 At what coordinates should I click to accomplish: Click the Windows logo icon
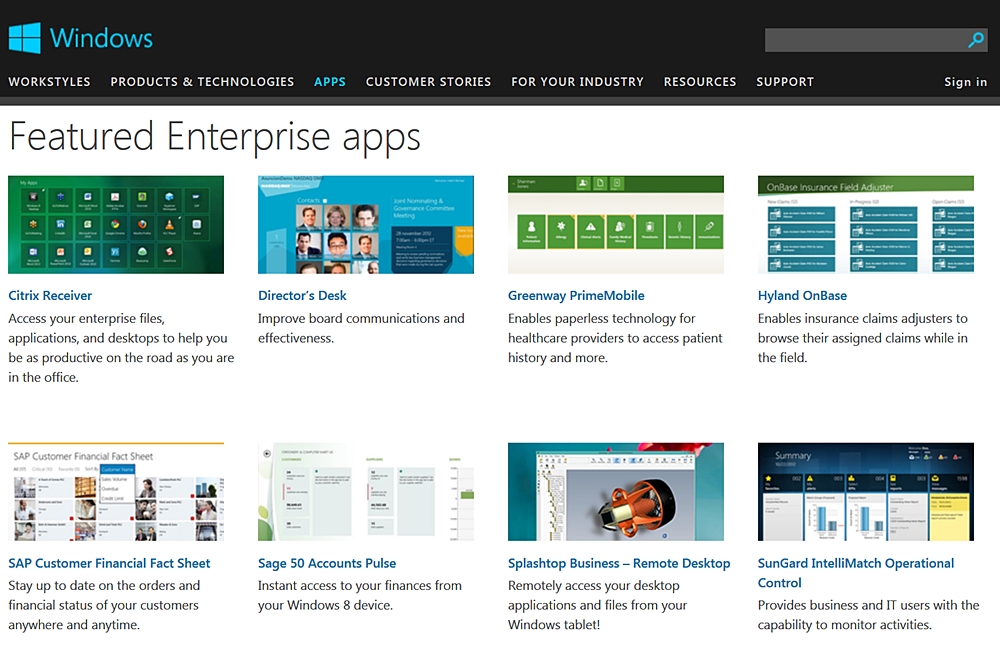tap(25, 38)
